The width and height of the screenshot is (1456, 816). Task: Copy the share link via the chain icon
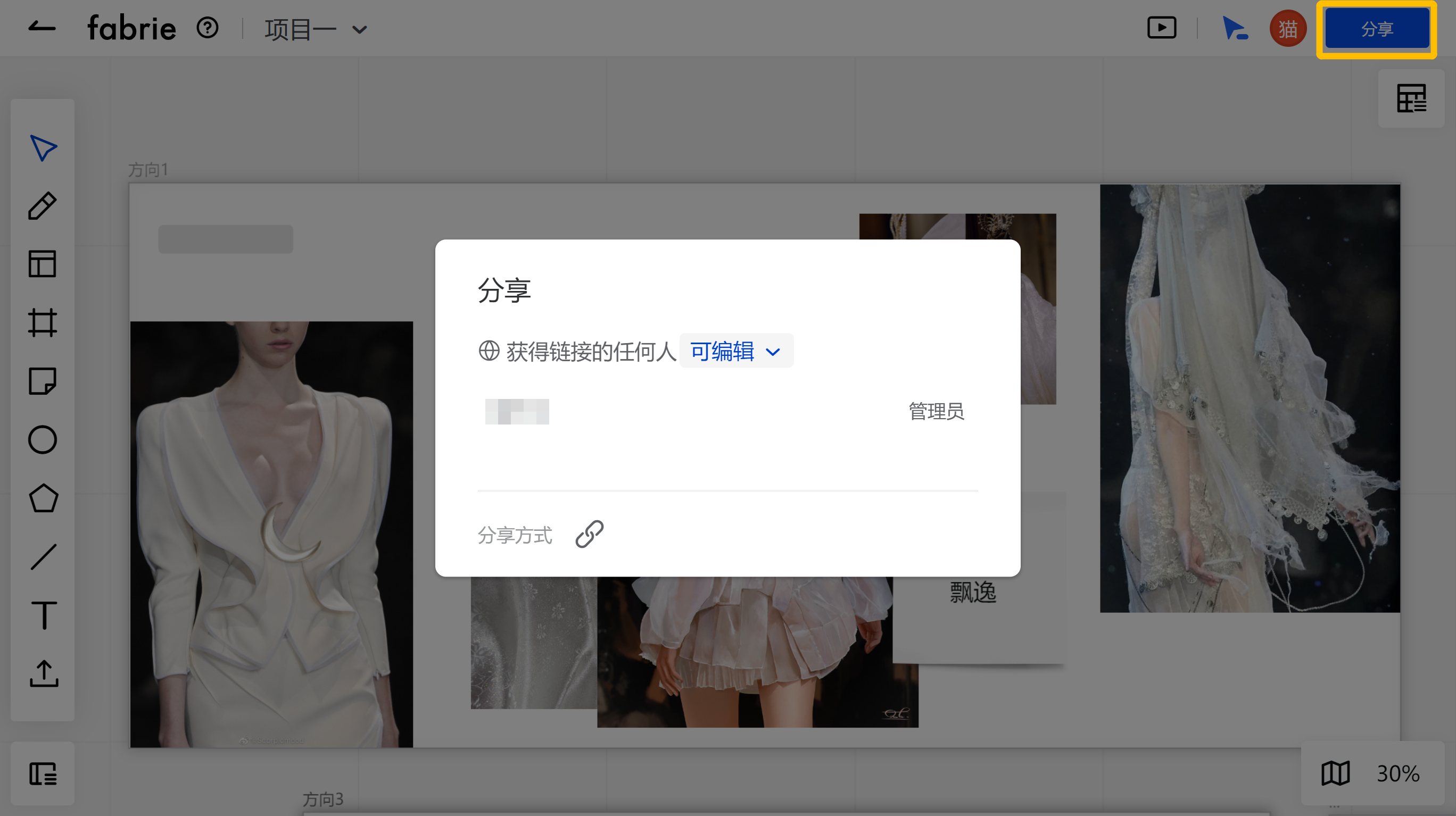click(590, 535)
